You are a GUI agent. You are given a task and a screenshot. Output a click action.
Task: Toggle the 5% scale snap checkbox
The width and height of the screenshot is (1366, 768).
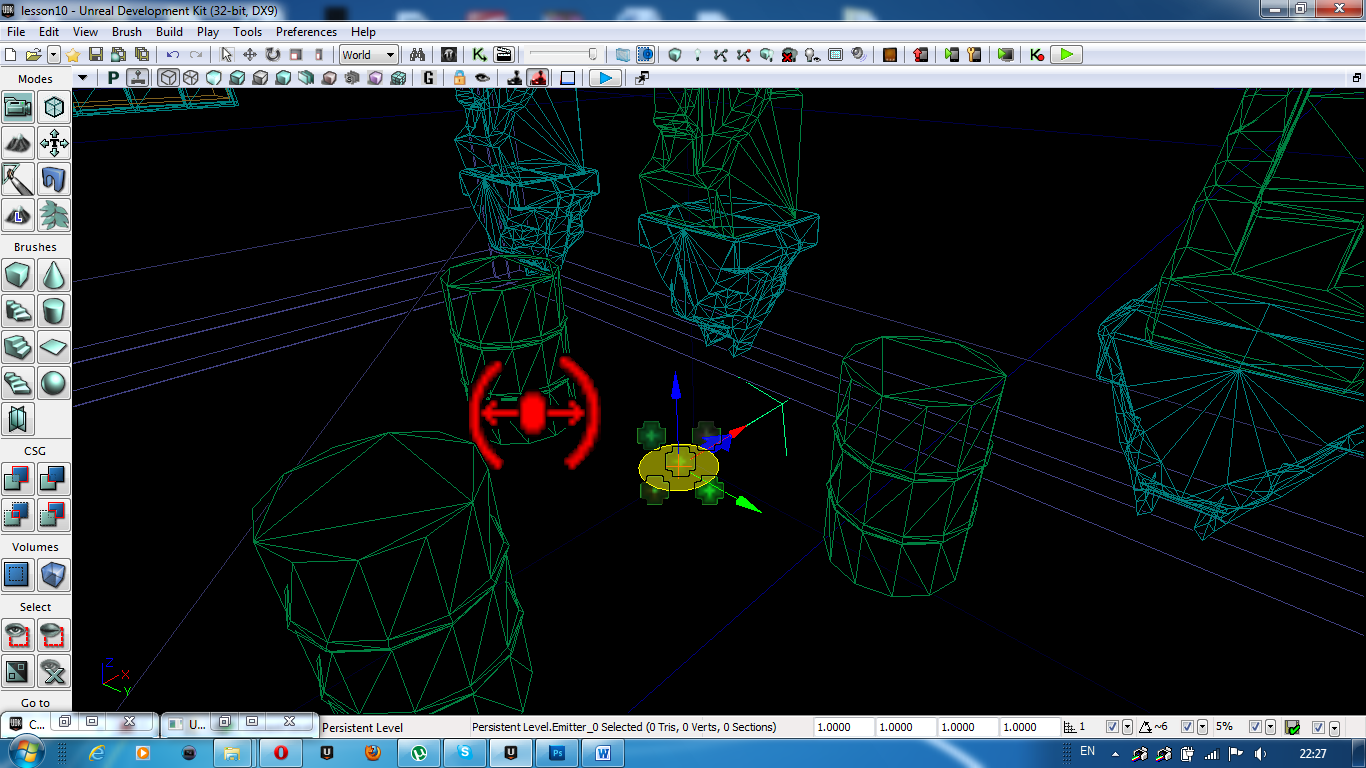pos(1256,727)
